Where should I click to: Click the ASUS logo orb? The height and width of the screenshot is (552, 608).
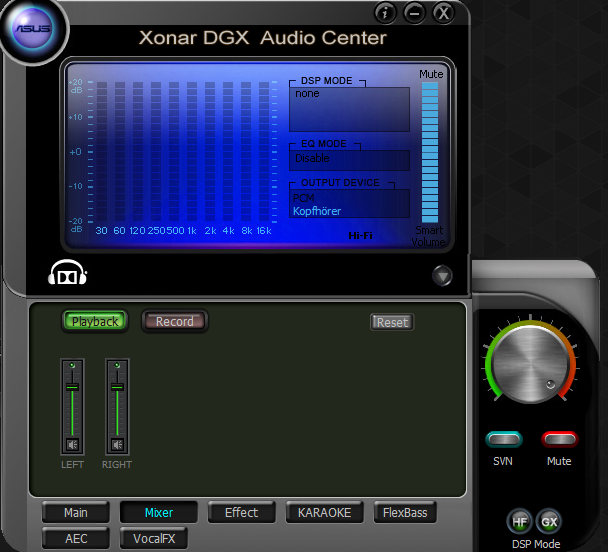(33, 28)
